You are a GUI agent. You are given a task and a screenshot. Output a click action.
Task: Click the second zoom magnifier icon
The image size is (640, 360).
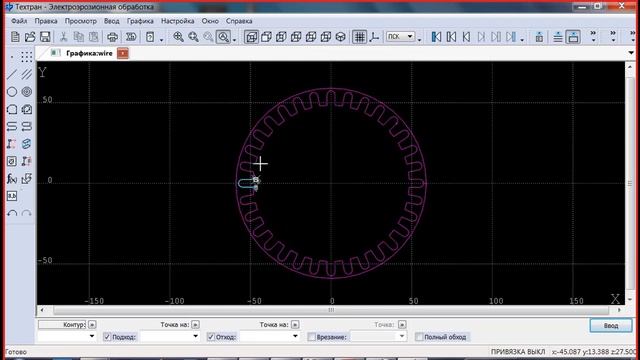(193, 37)
